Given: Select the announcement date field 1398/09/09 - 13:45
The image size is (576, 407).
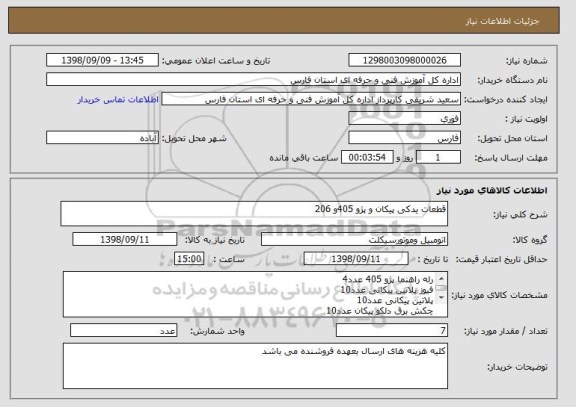Looking at the screenshot, I should pos(102,60).
